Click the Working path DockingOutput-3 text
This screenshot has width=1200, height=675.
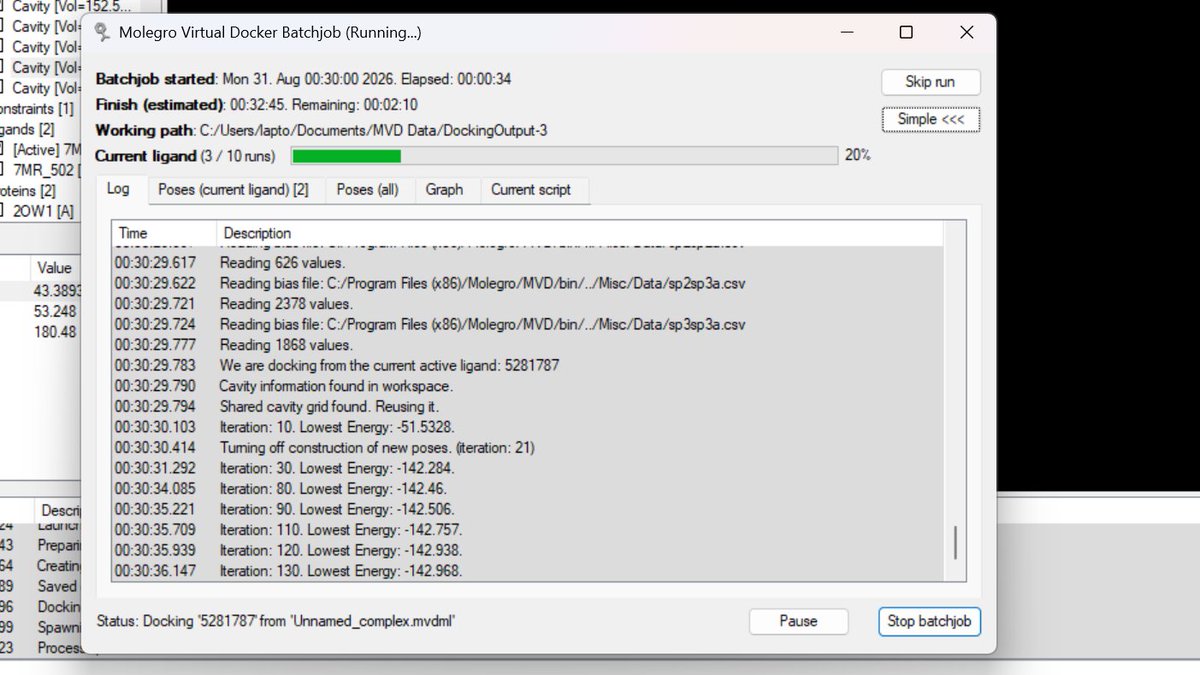click(321, 130)
